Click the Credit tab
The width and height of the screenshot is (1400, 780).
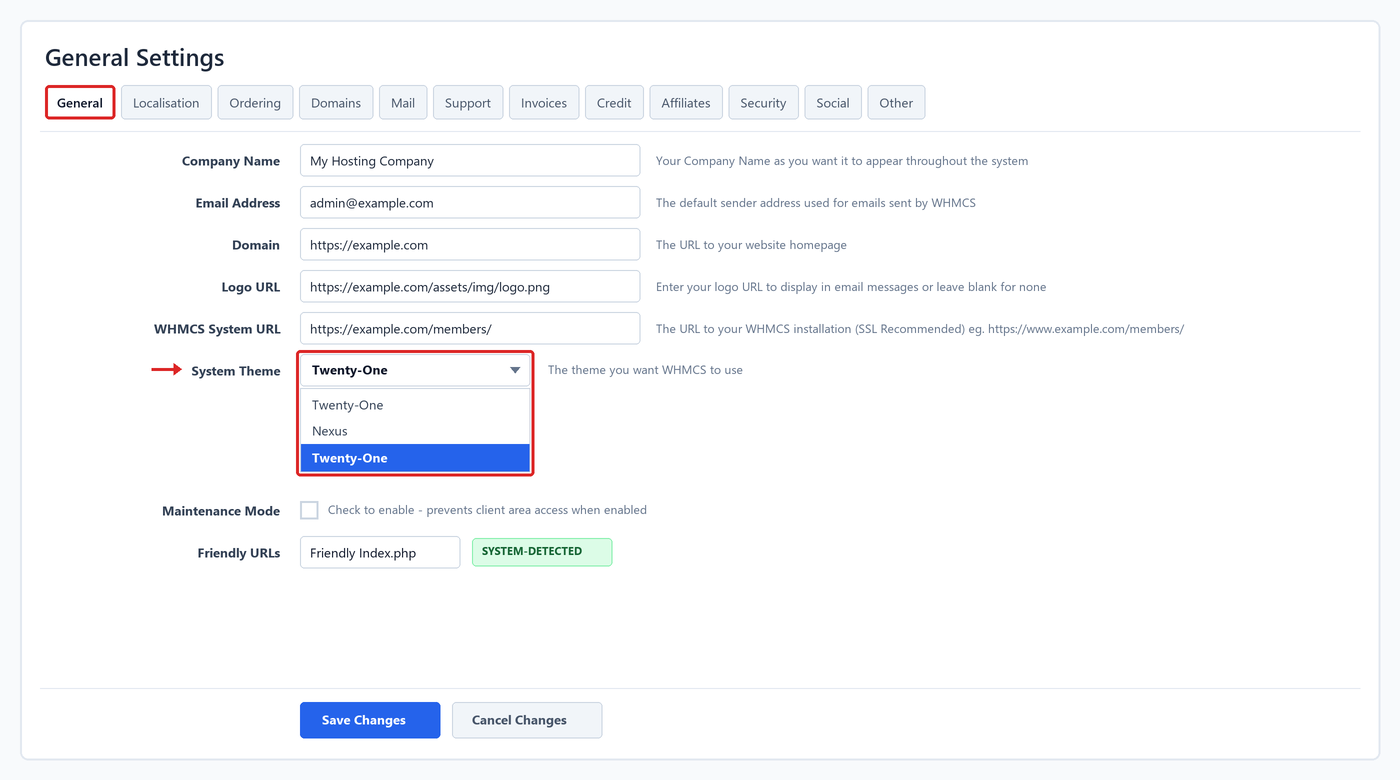point(614,103)
